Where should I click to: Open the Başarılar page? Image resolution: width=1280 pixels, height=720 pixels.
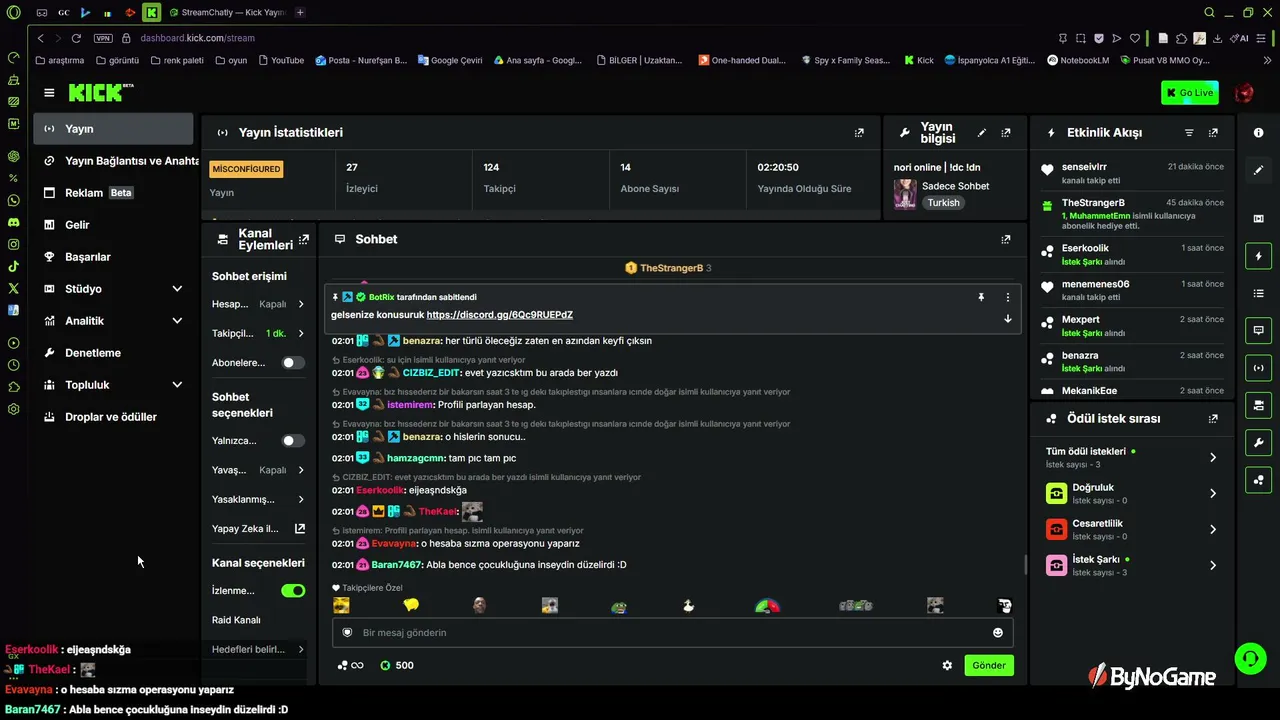[113, 257]
